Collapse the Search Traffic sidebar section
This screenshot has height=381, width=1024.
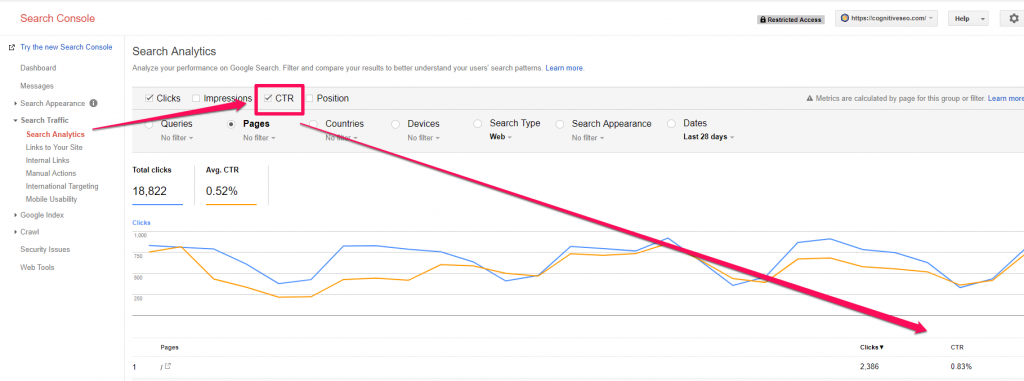[x=16, y=120]
